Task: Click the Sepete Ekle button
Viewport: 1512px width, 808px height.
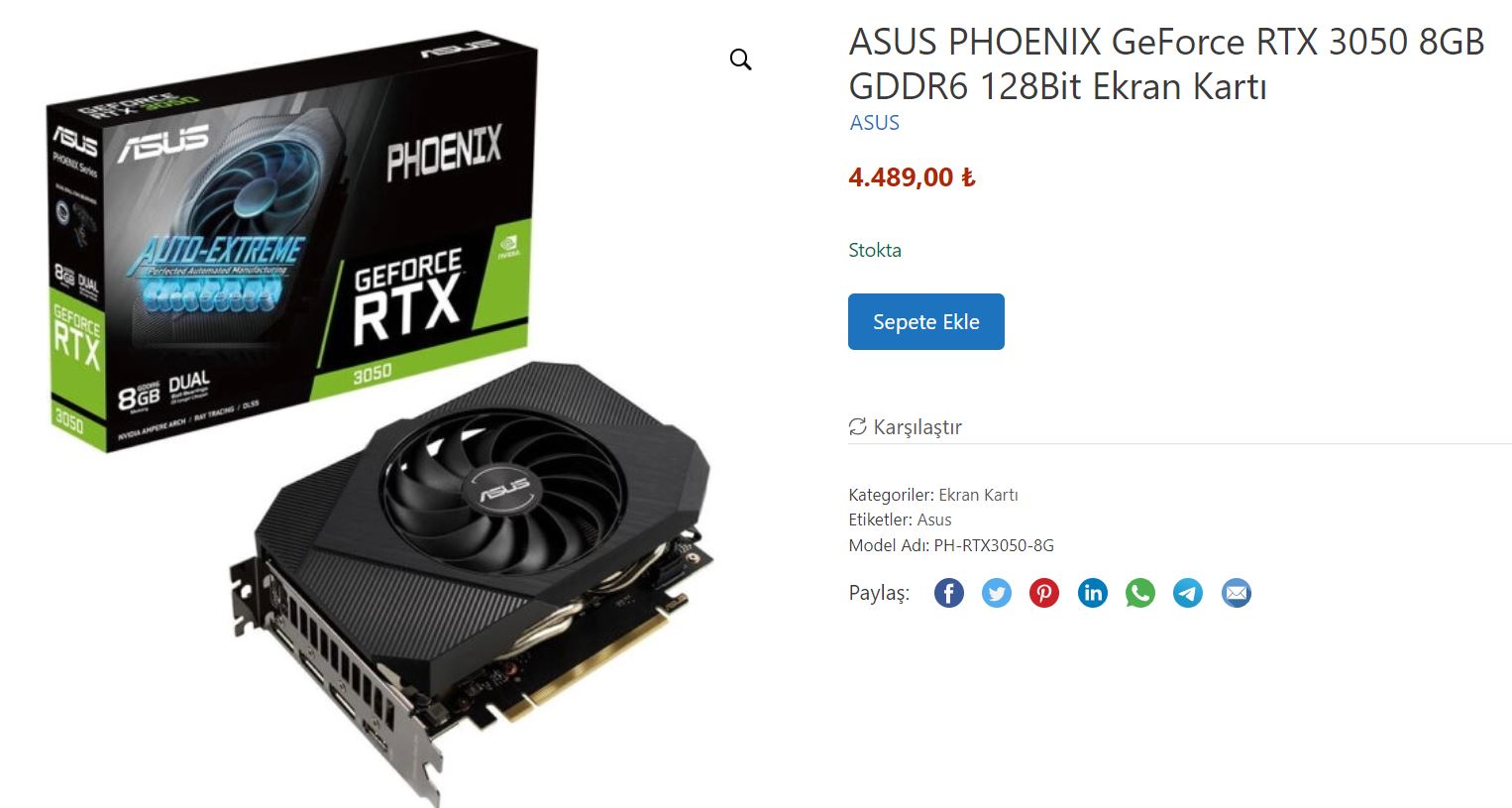Action: 926,321
